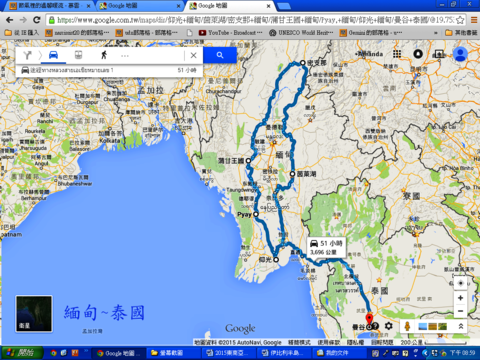Open the Chrome hamburger menu
This screenshot has height=360, width=480.
tap(474, 20)
